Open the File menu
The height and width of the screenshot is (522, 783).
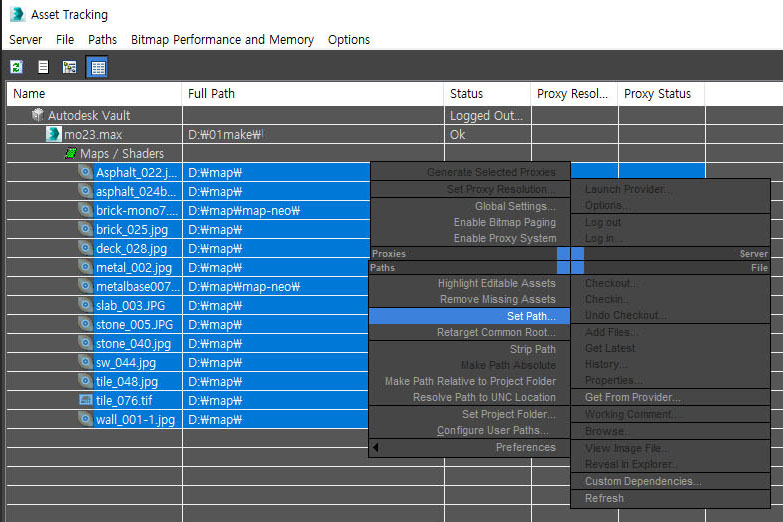coord(65,39)
